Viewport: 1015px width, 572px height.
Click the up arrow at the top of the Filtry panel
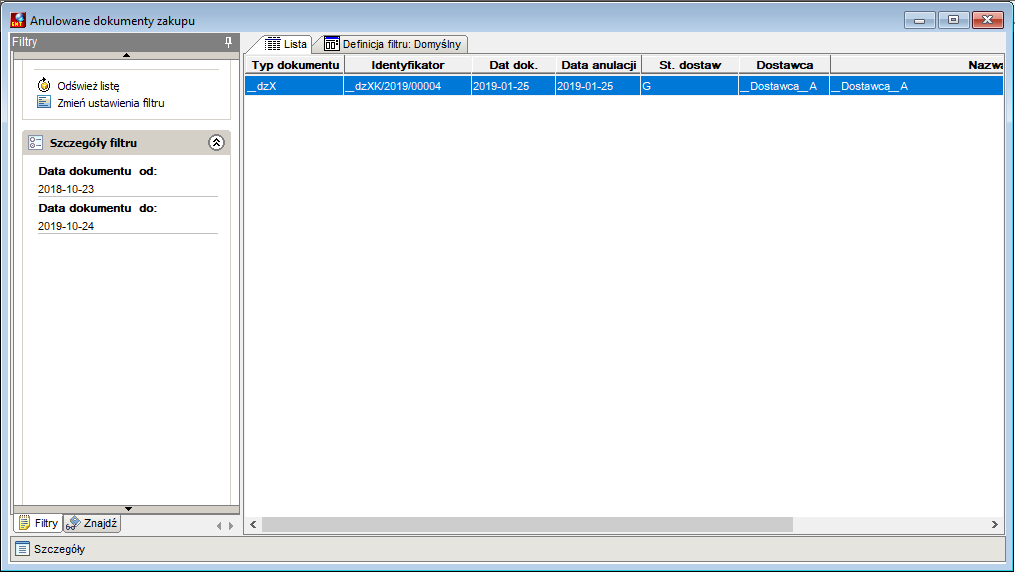click(x=127, y=55)
